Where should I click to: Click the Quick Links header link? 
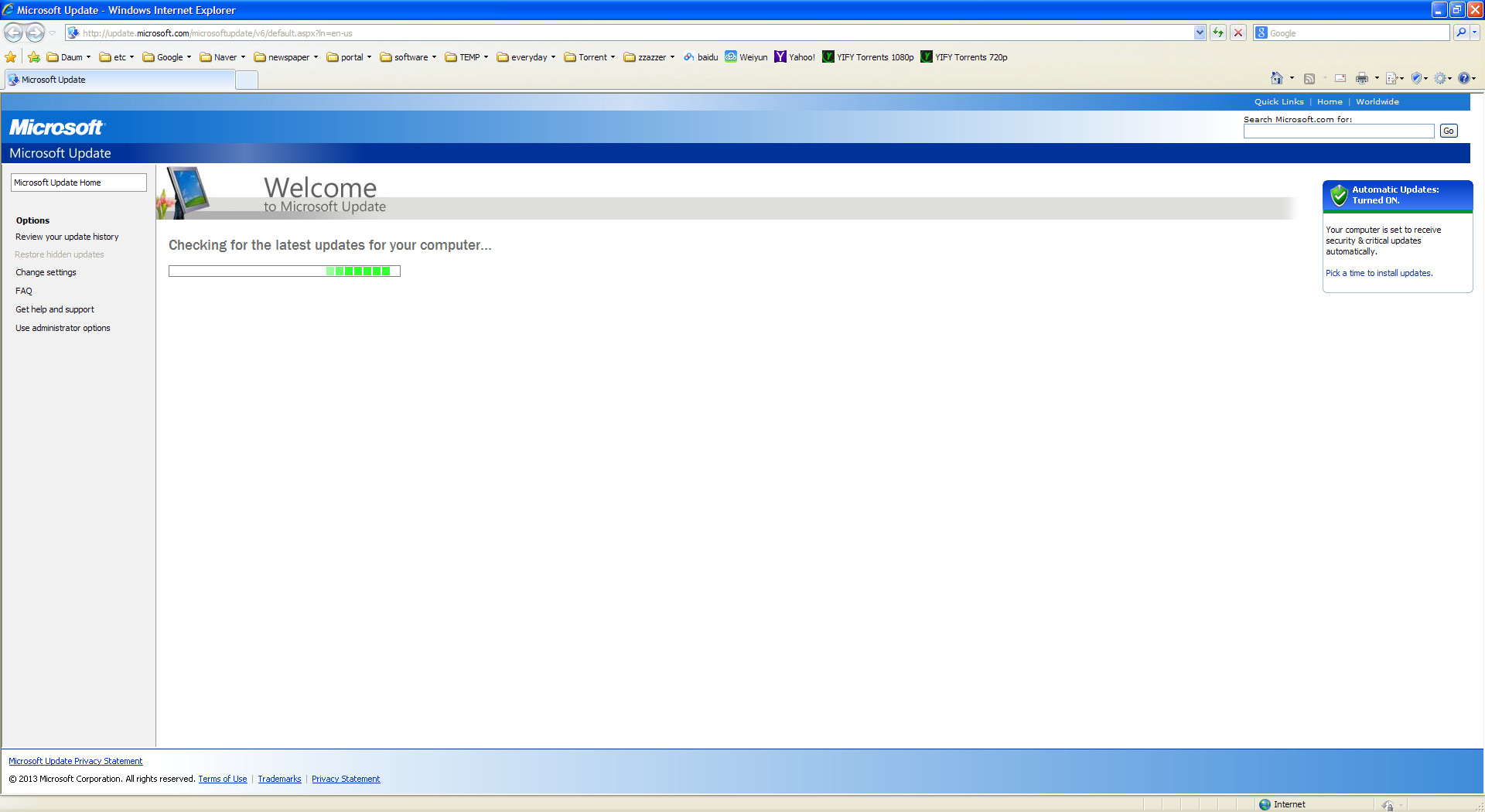click(x=1278, y=102)
